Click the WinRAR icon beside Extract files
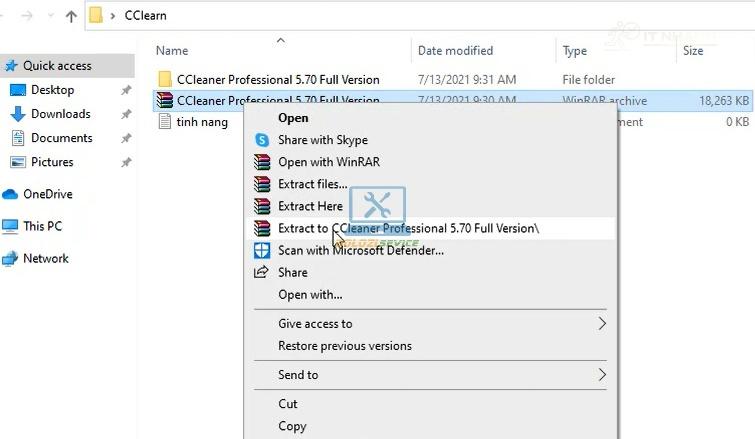The image size is (755, 439). [262, 185]
